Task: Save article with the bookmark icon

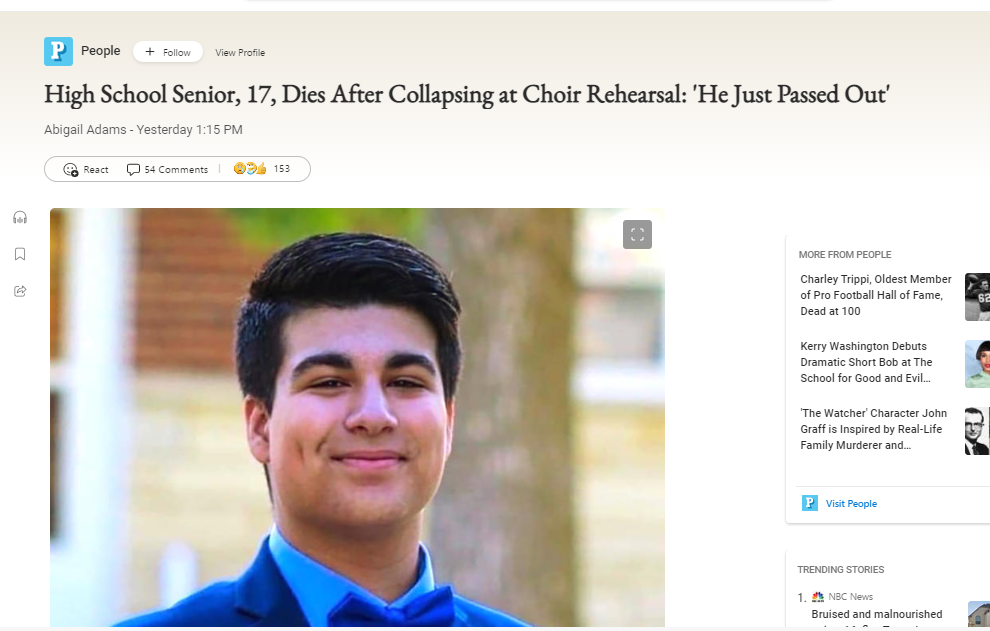Action: tap(20, 254)
